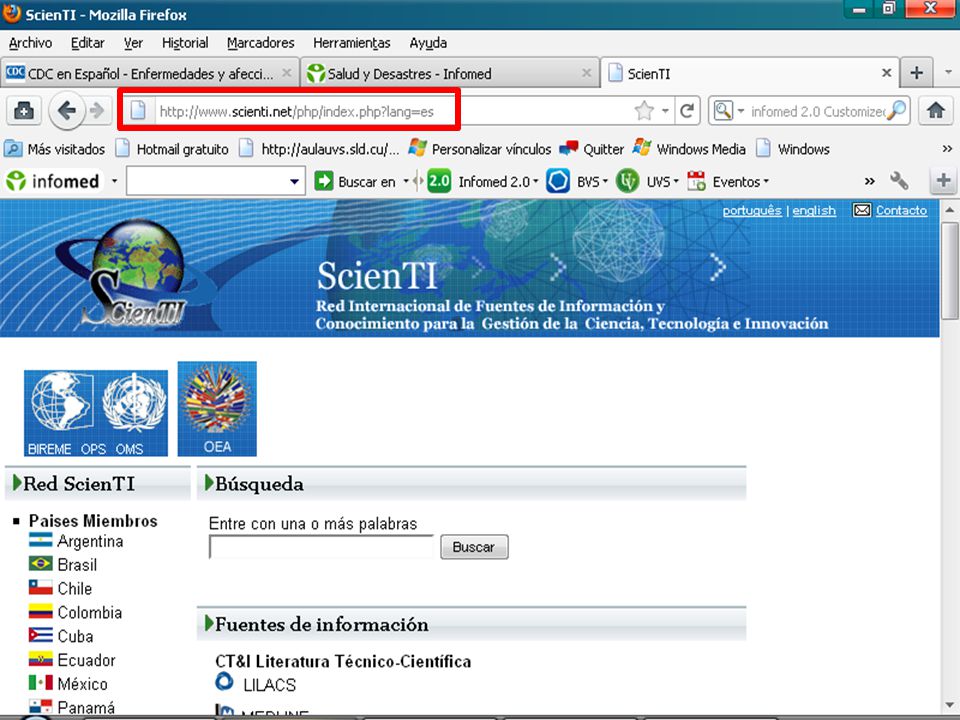Click the green Buscar en arrow icon
The image size is (960, 720).
(323, 181)
